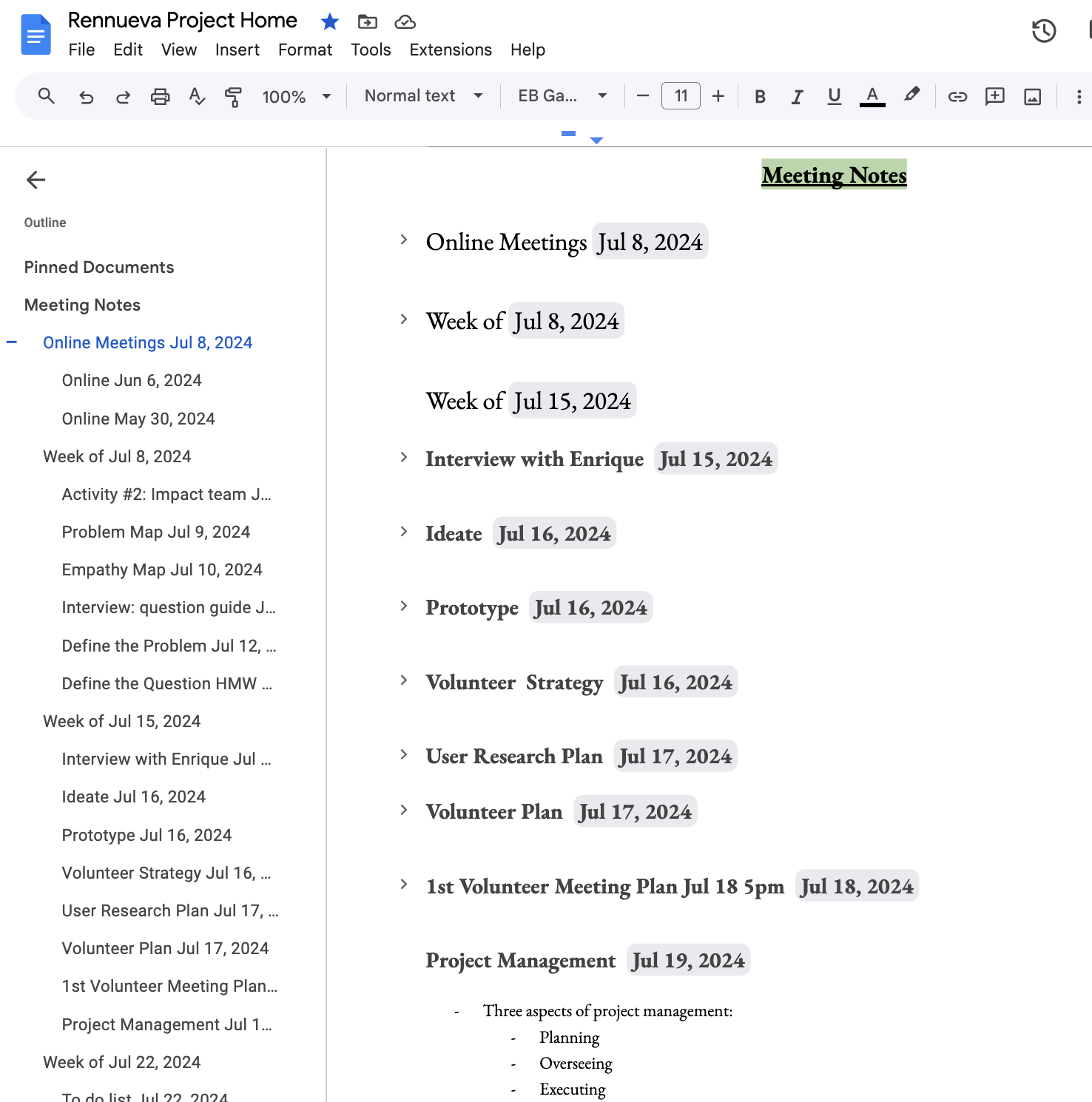The height and width of the screenshot is (1102, 1092).
Task: Add a comment using toolbar icon
Action: [994, 97]
